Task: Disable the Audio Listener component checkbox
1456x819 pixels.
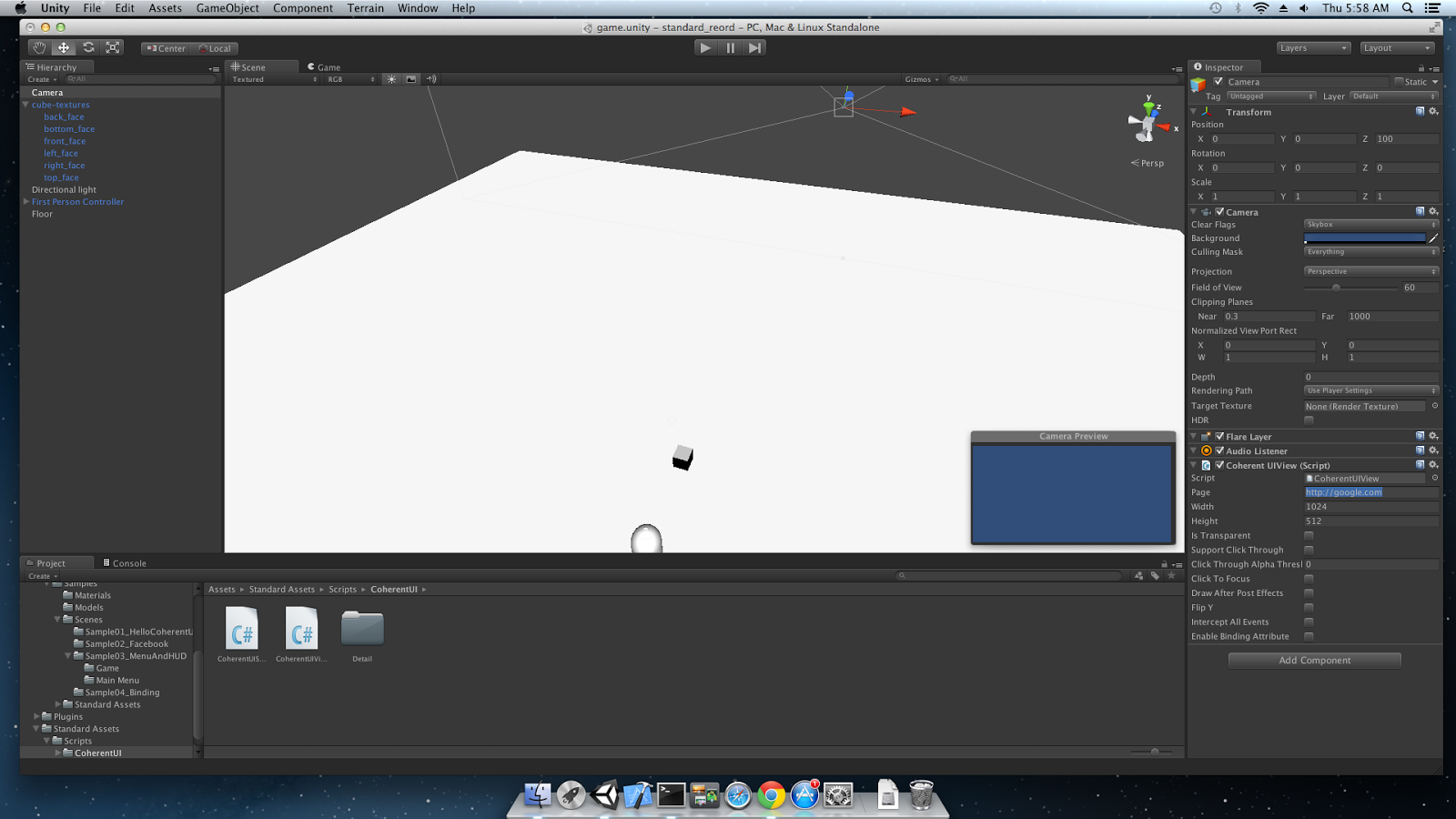Action: [1219, 451]
